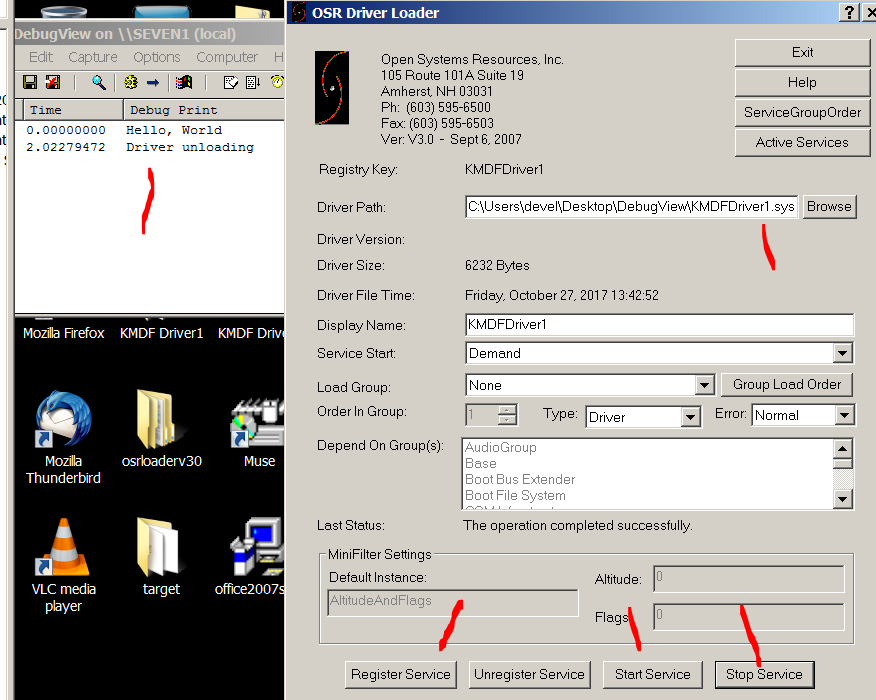Click the Display Name input field
This screenshot has width=876, height=700.
tap(659, 324)
